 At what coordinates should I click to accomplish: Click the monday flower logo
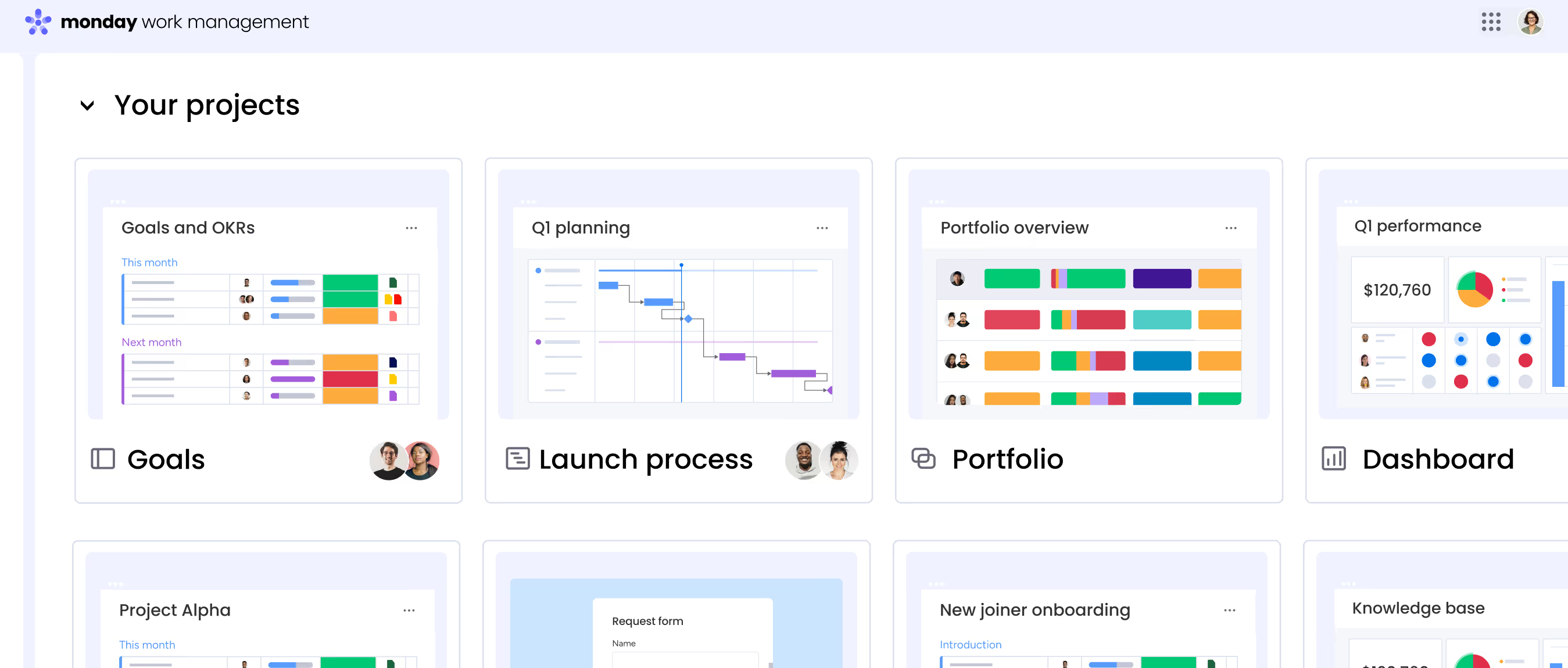coord(38,22)
